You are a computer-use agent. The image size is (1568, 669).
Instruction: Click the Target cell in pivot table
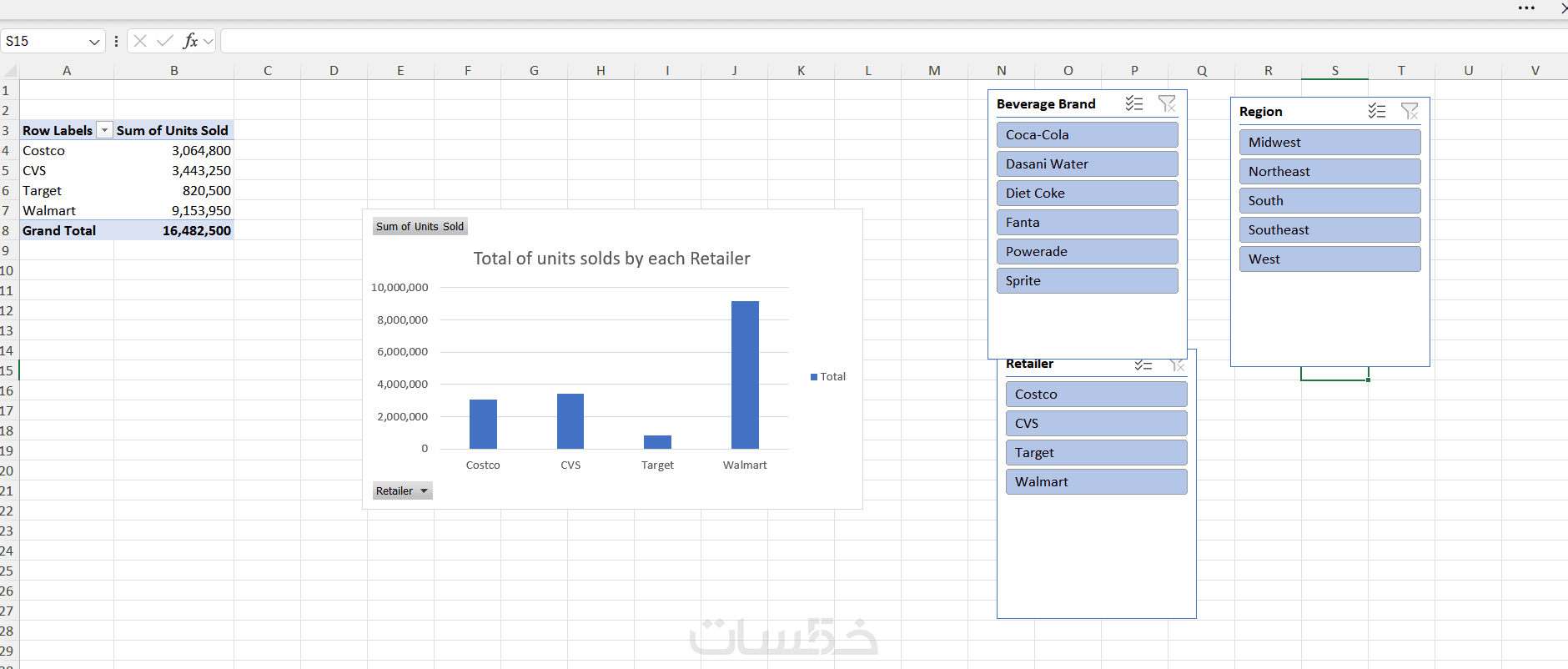coord(67,190)
